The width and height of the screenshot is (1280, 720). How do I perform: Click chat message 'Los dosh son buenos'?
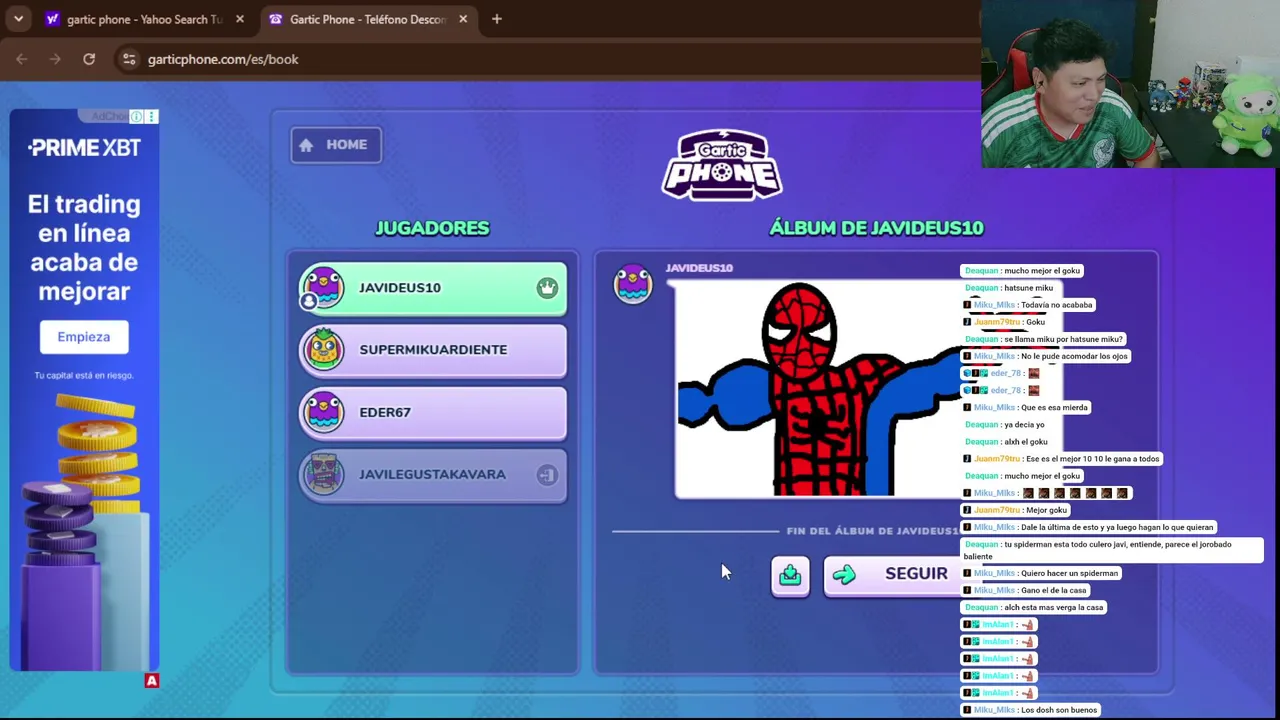(x=1058, y=710)
